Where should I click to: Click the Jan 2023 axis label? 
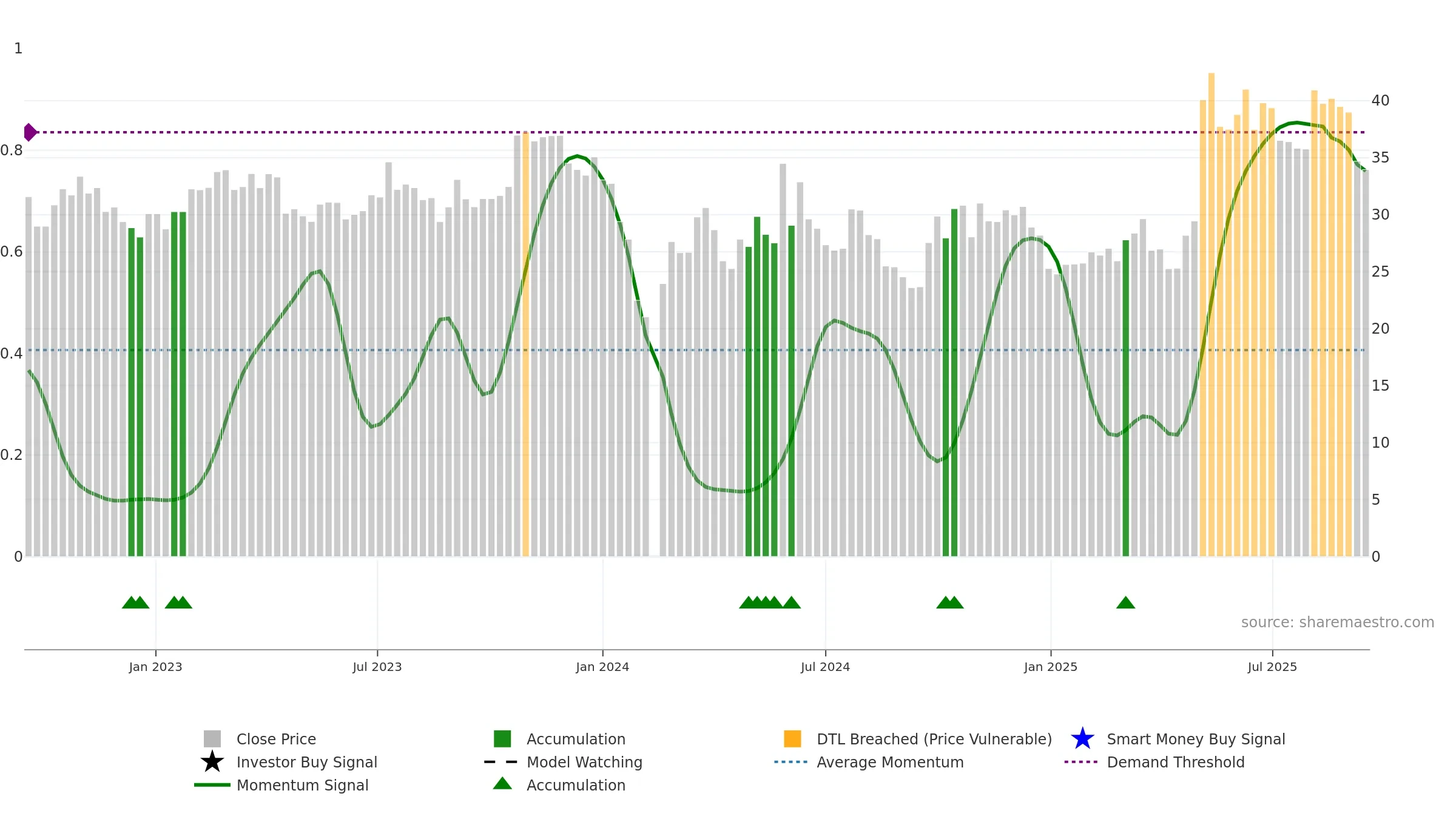(155, 667)
